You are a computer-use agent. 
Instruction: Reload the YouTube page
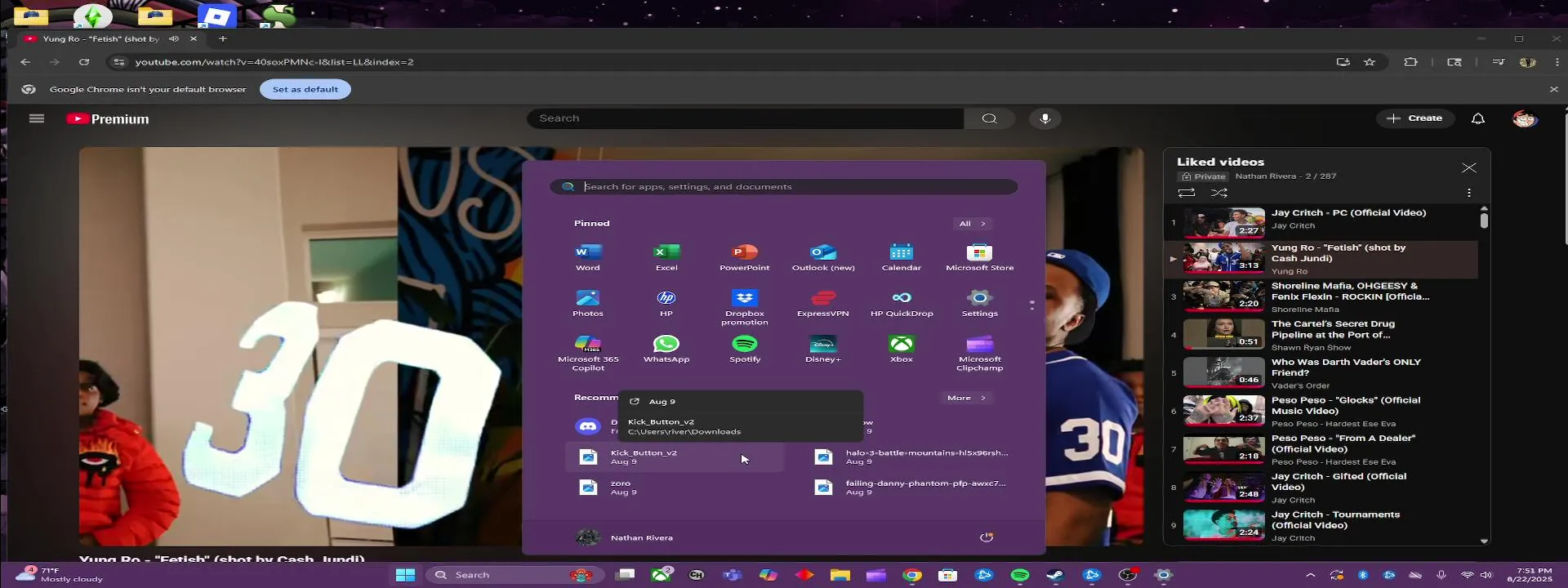pos(84,62)
